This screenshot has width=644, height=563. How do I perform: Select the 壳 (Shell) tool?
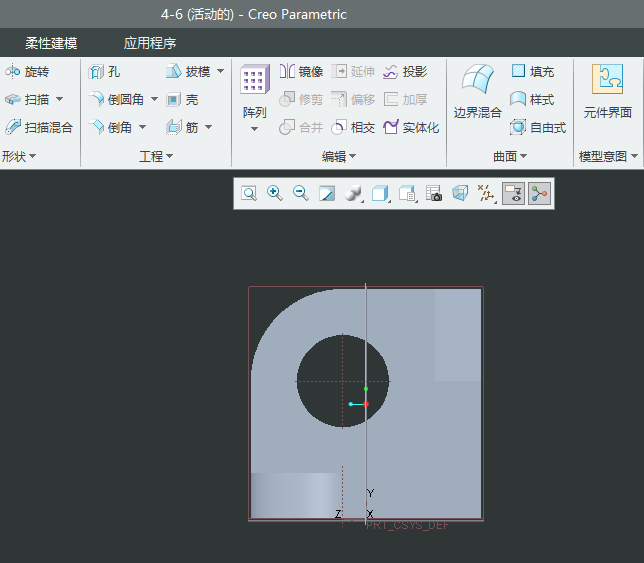182,99
